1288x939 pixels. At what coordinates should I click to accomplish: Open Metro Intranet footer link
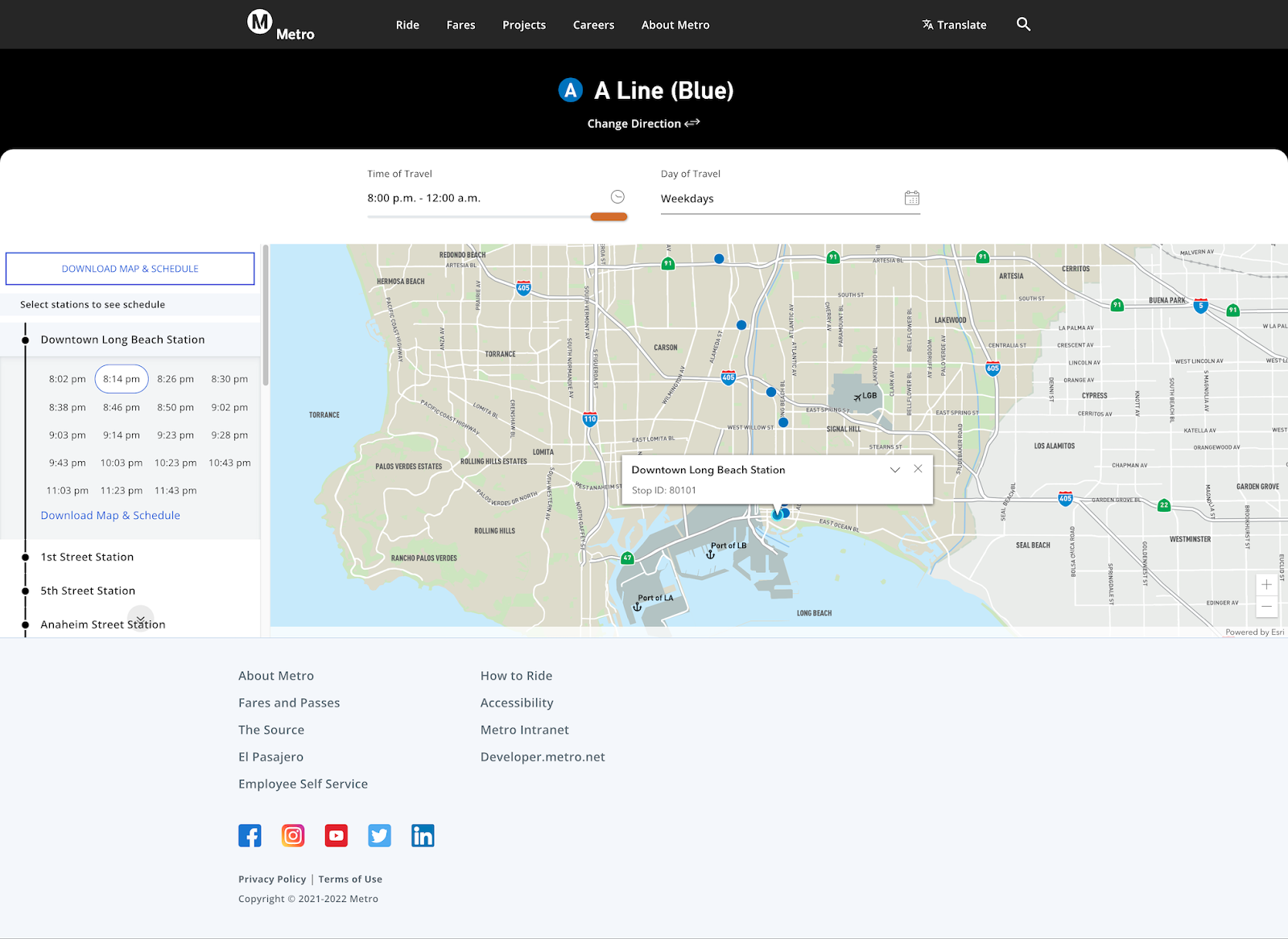tap(525, 730)
